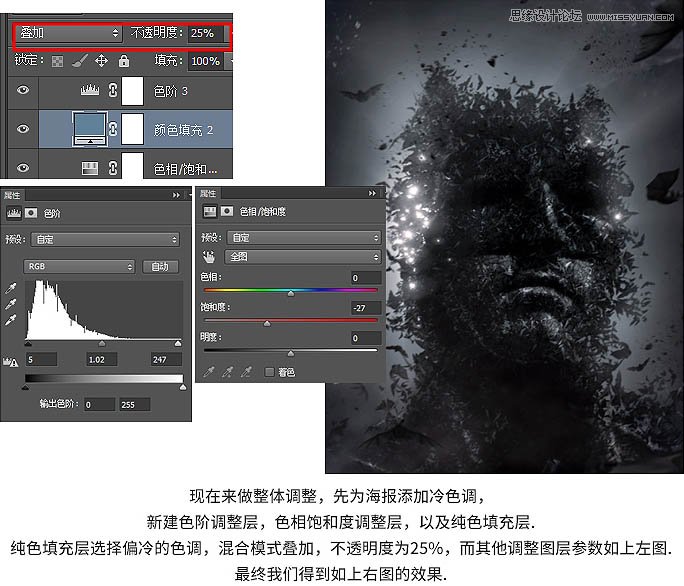The width and height of the screenshot is (684, 586).
Task: Toggle lock image pixels brush icon
Action: pyautogui.click(x=79, y=61)
